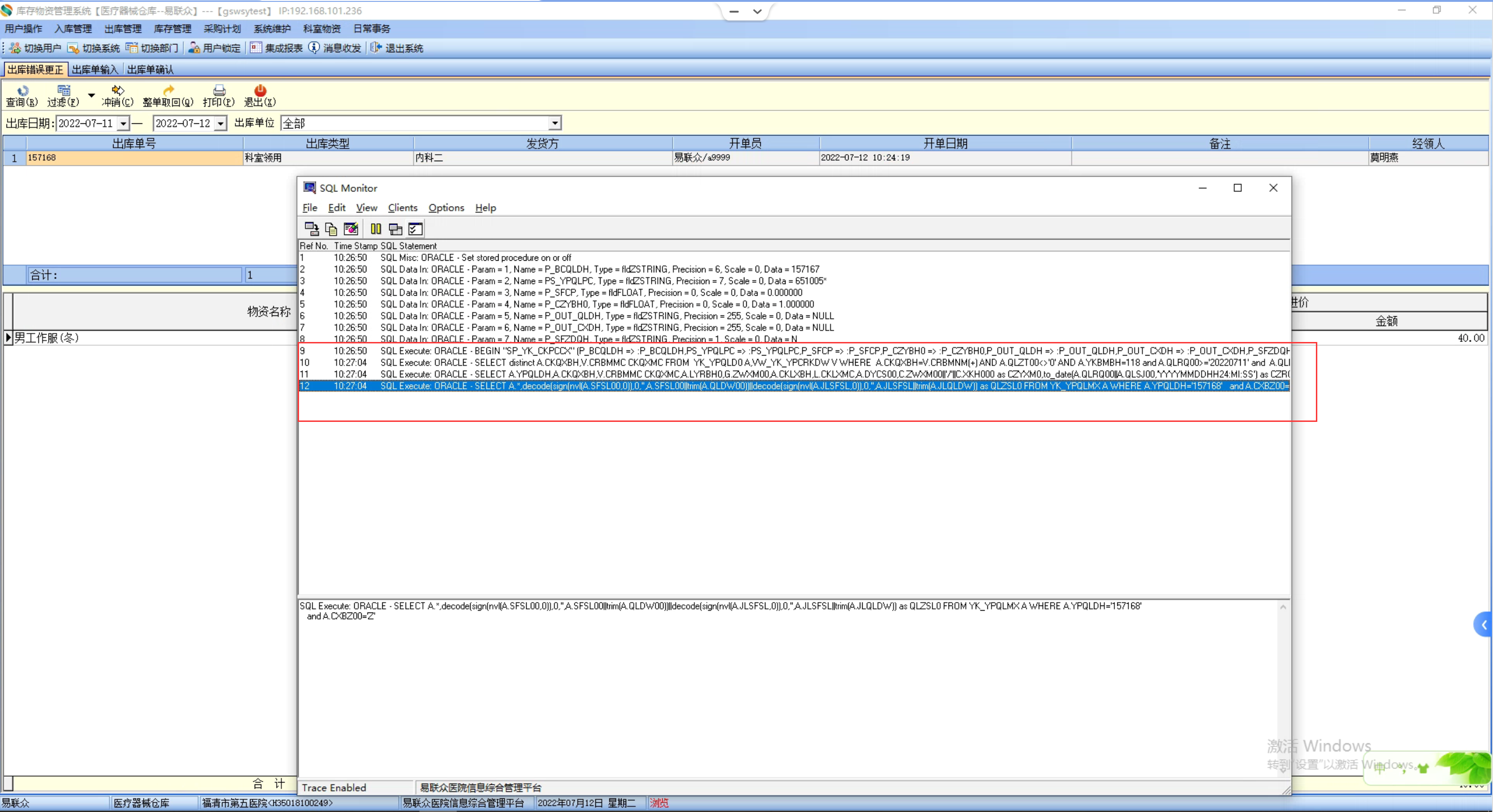Click the red 退出(X) exit icon
Image resolution: width=1493 pixels, height=812 pixels.
pyautogui.click(x=260, y=91)
